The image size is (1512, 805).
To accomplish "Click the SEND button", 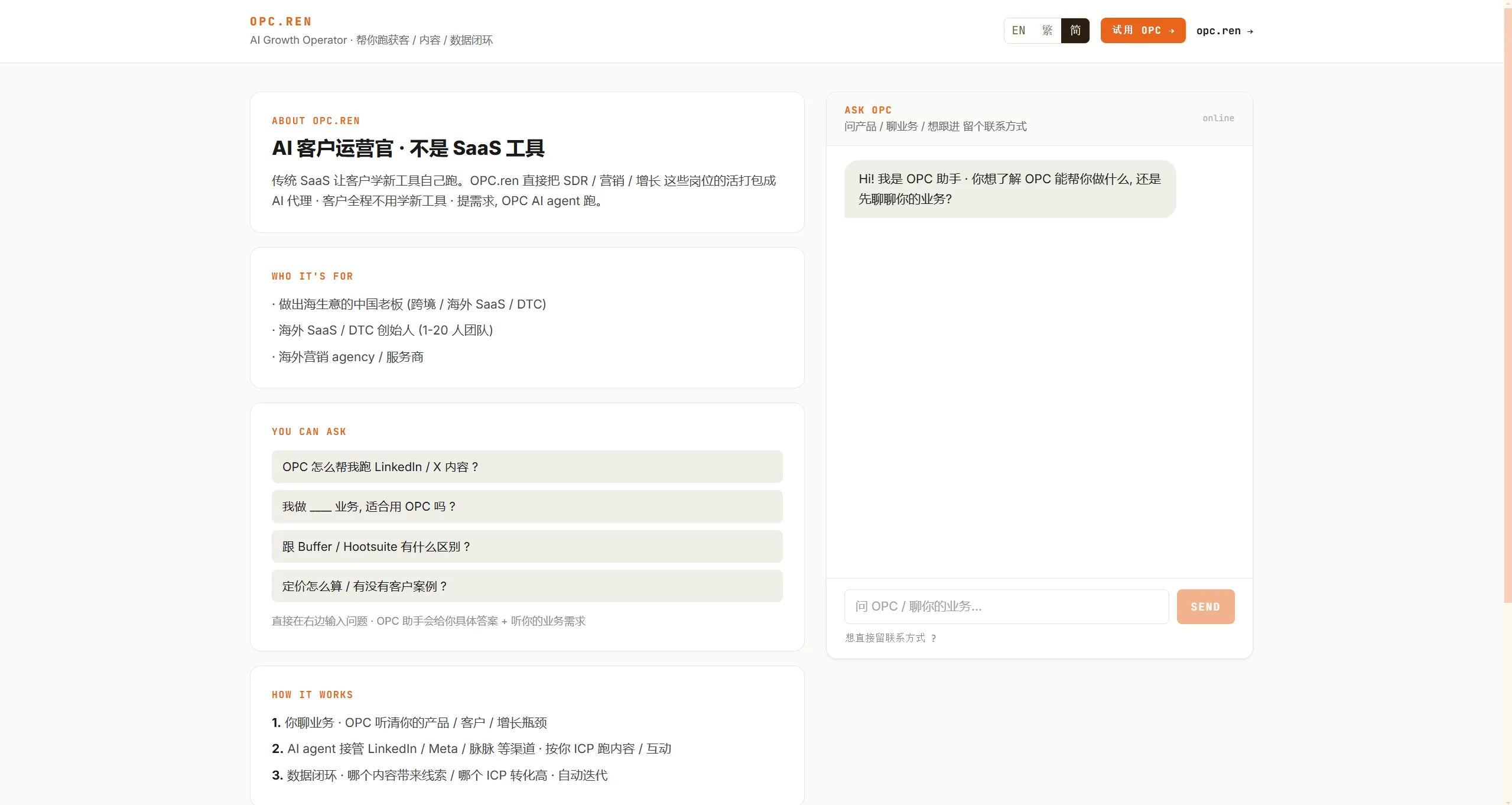I will coord(1205,606).
